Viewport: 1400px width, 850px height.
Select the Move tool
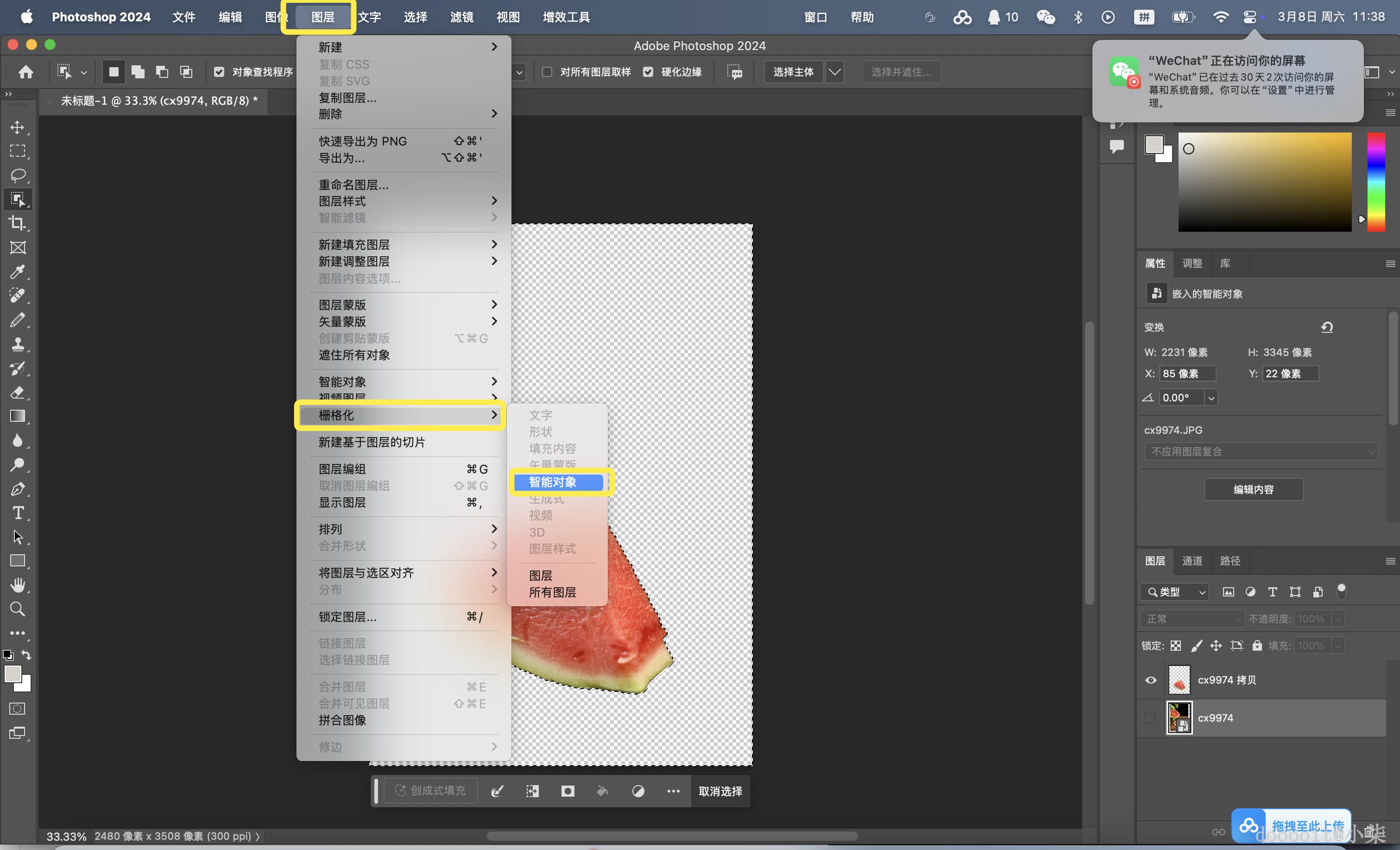pyautogui.click(x=18, y=127)
